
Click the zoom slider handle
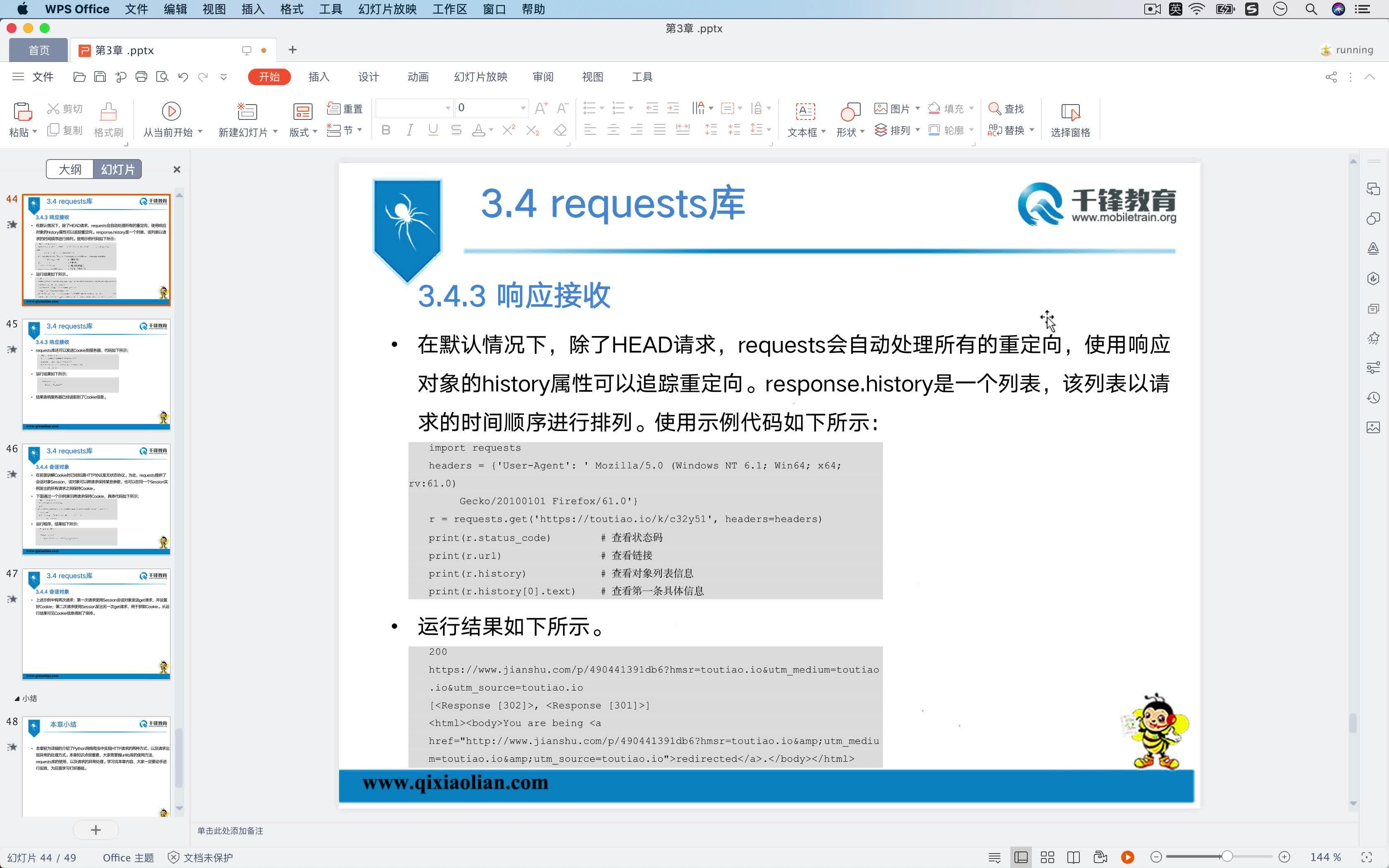point(1227,856)
